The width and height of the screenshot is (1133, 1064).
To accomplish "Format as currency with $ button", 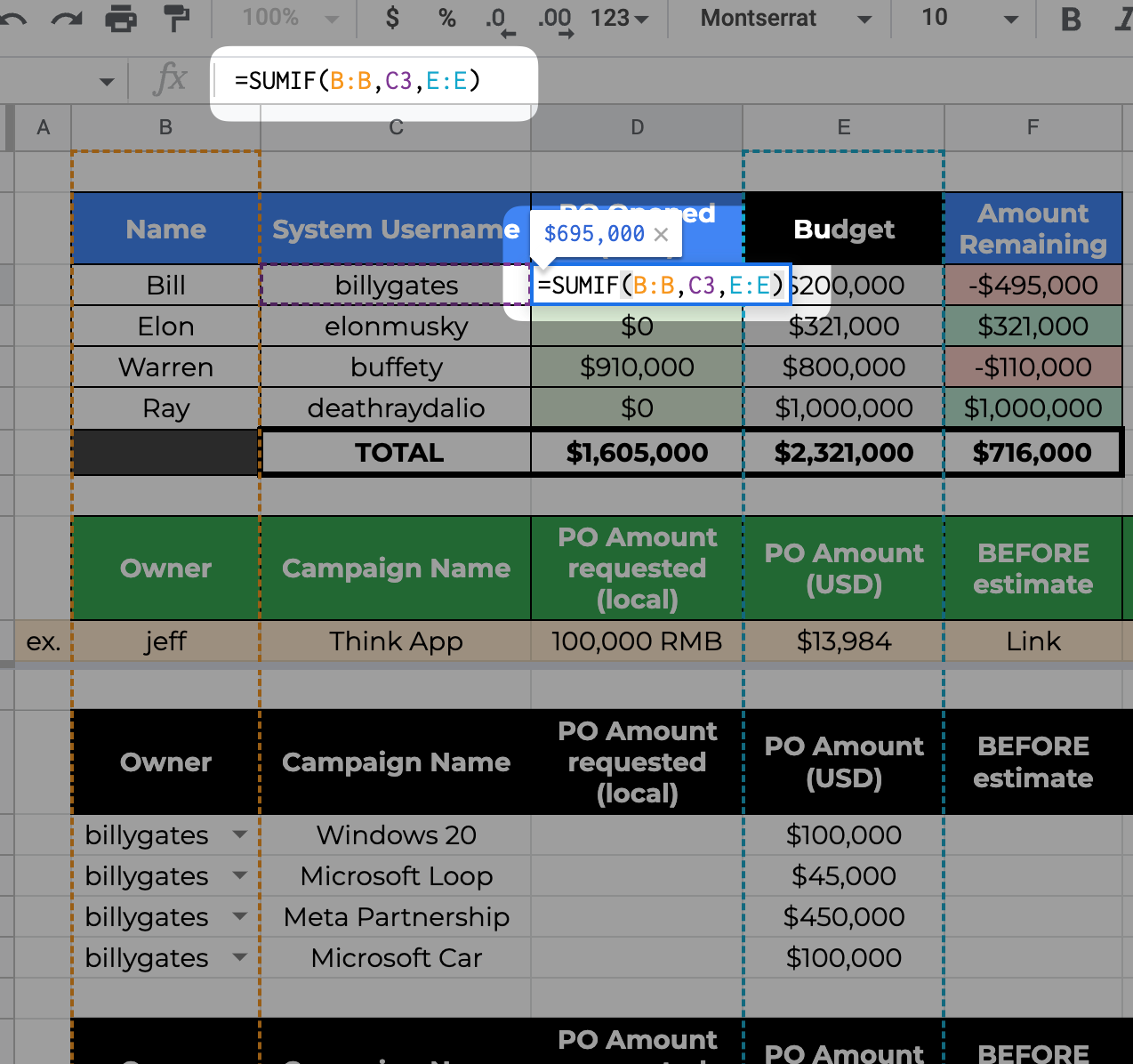I will [x=392, y=18].
